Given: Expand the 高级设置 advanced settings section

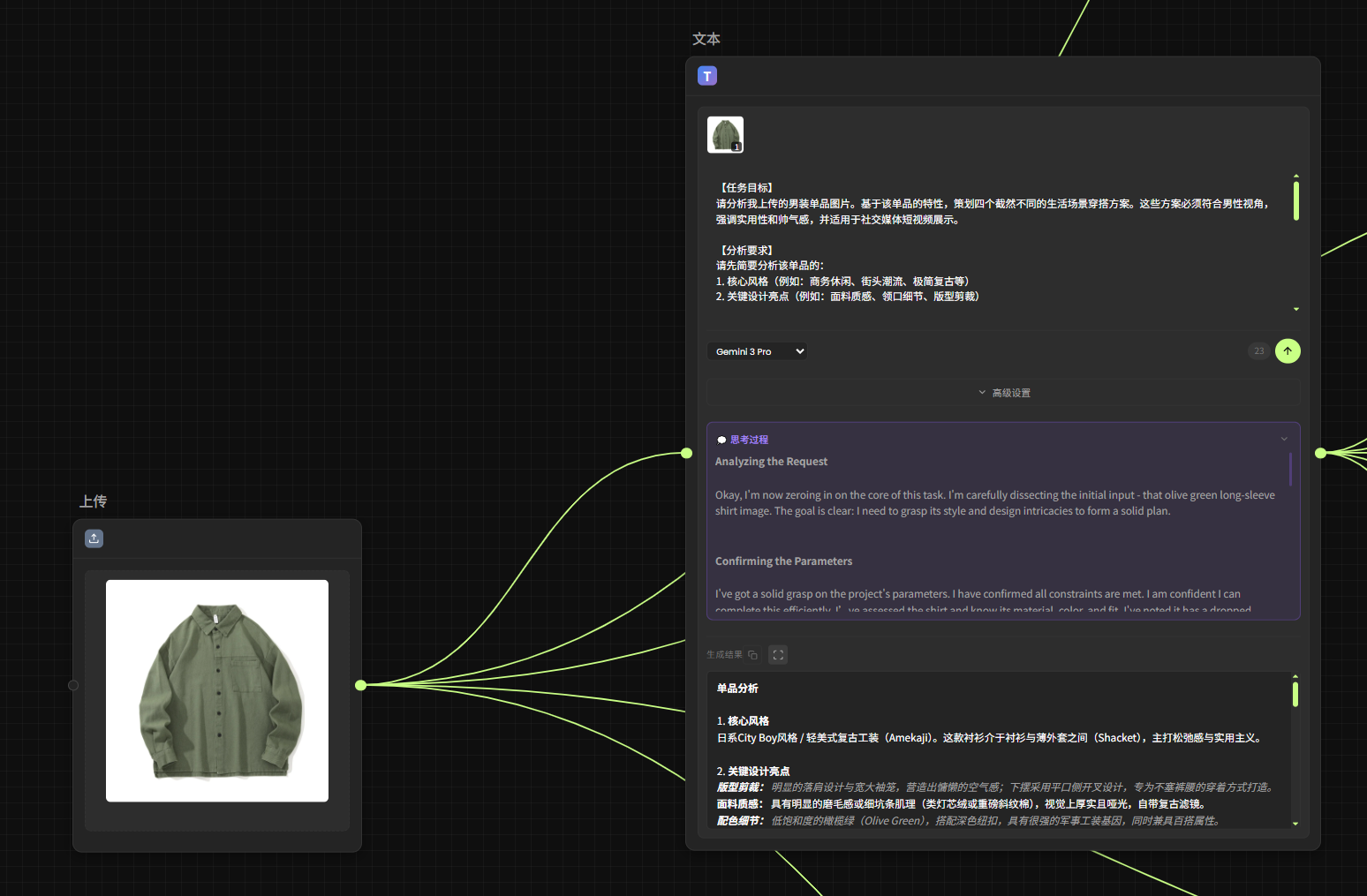Looking at the screenshot, I should 1003,393.
